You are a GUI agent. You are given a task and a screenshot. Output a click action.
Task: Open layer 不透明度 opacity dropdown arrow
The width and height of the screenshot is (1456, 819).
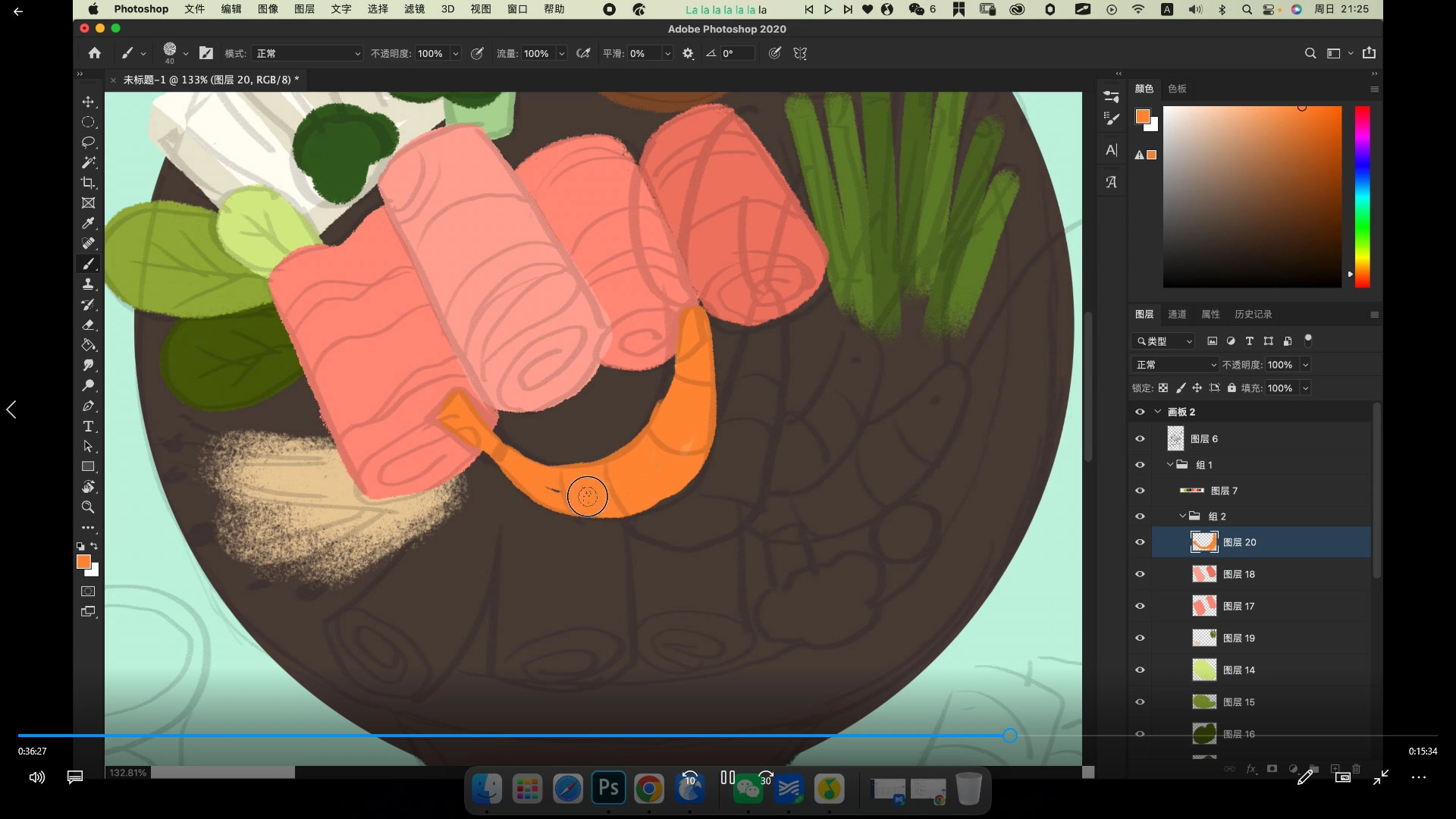(1305, 365)
